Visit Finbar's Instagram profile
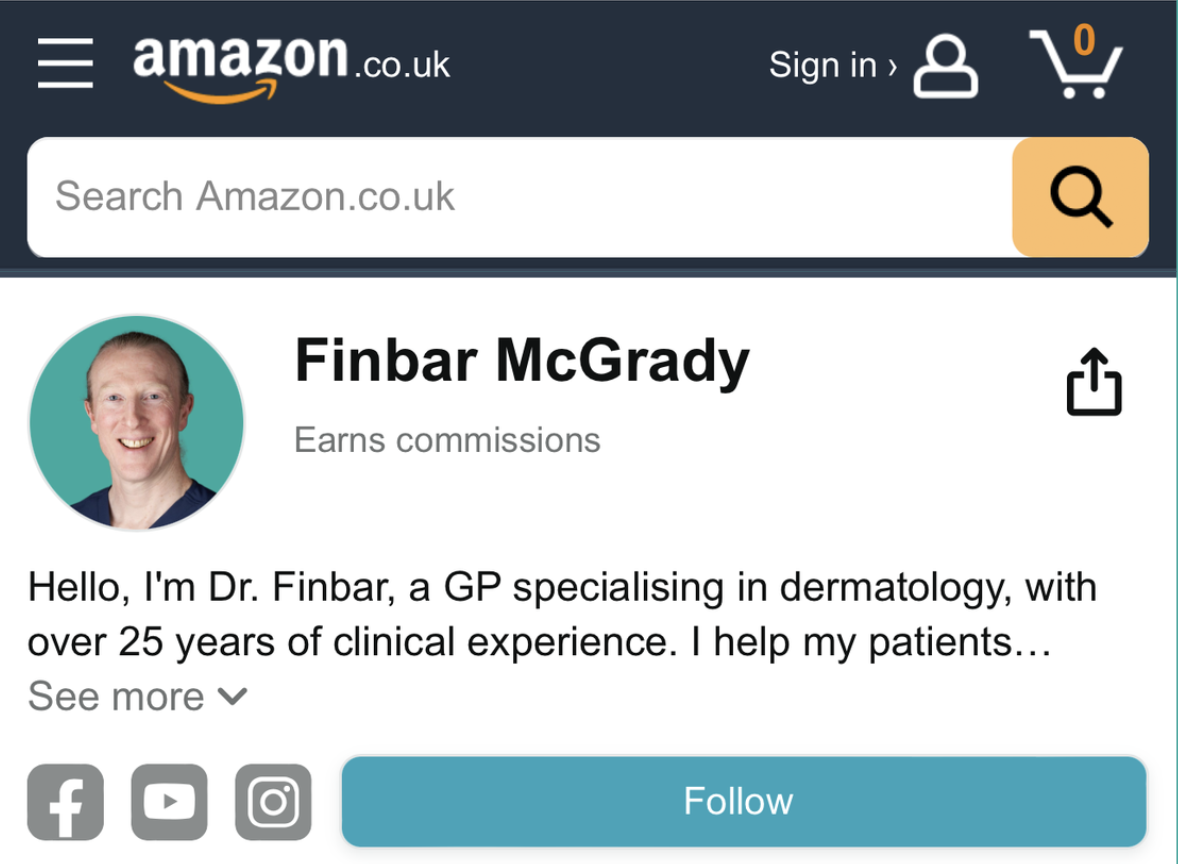The image size is (1178, 864). (273, 802)
